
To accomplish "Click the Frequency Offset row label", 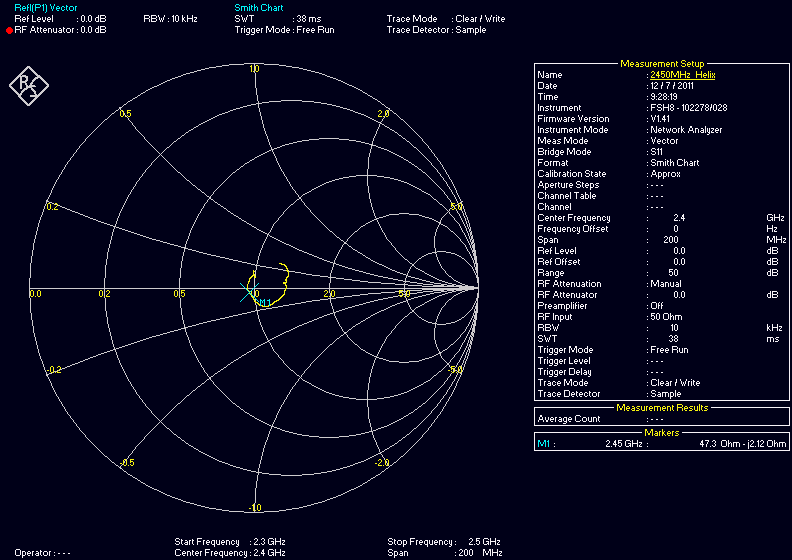I will click(x=573, y=229).
